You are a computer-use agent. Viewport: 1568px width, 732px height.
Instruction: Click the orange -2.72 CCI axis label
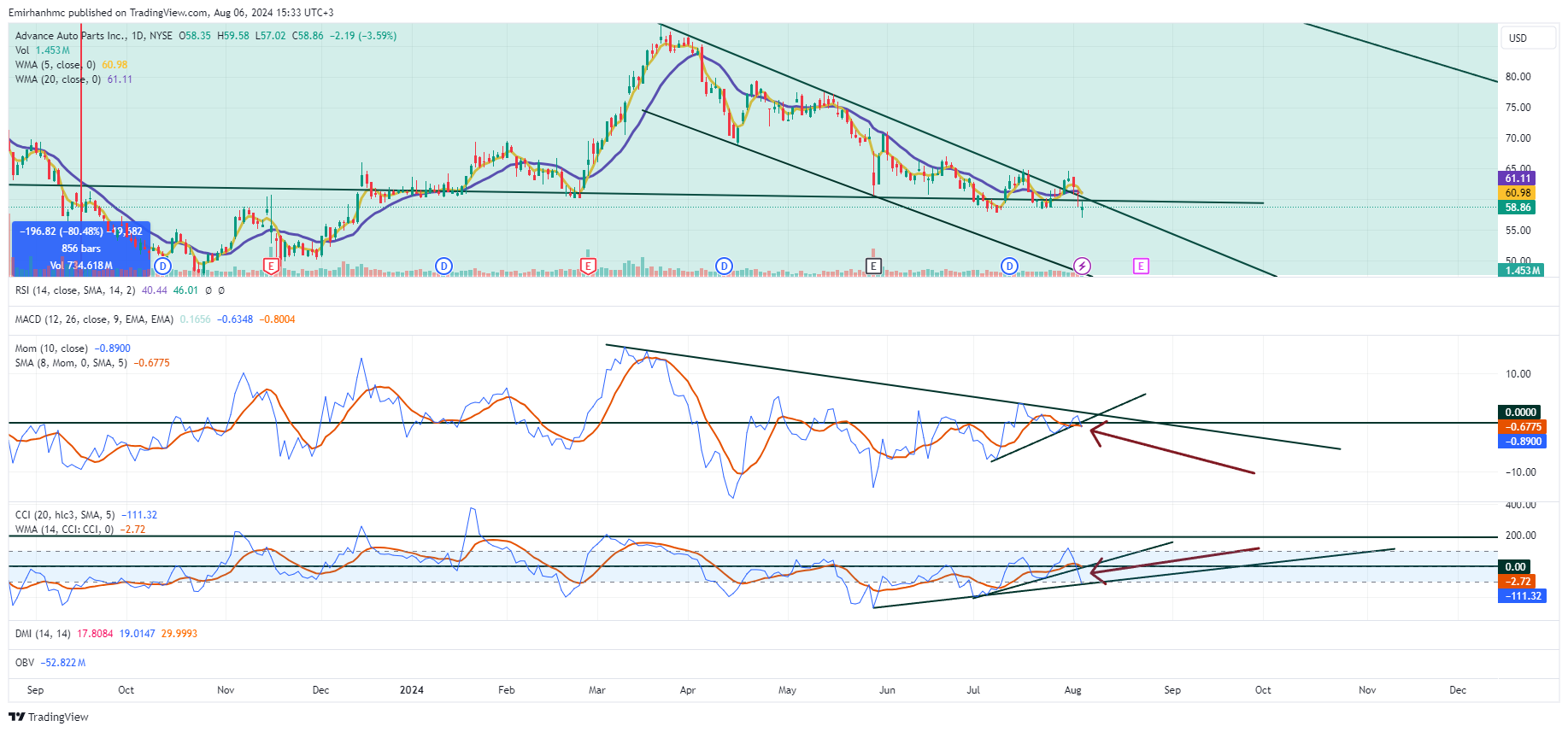tap(1518, 582)
